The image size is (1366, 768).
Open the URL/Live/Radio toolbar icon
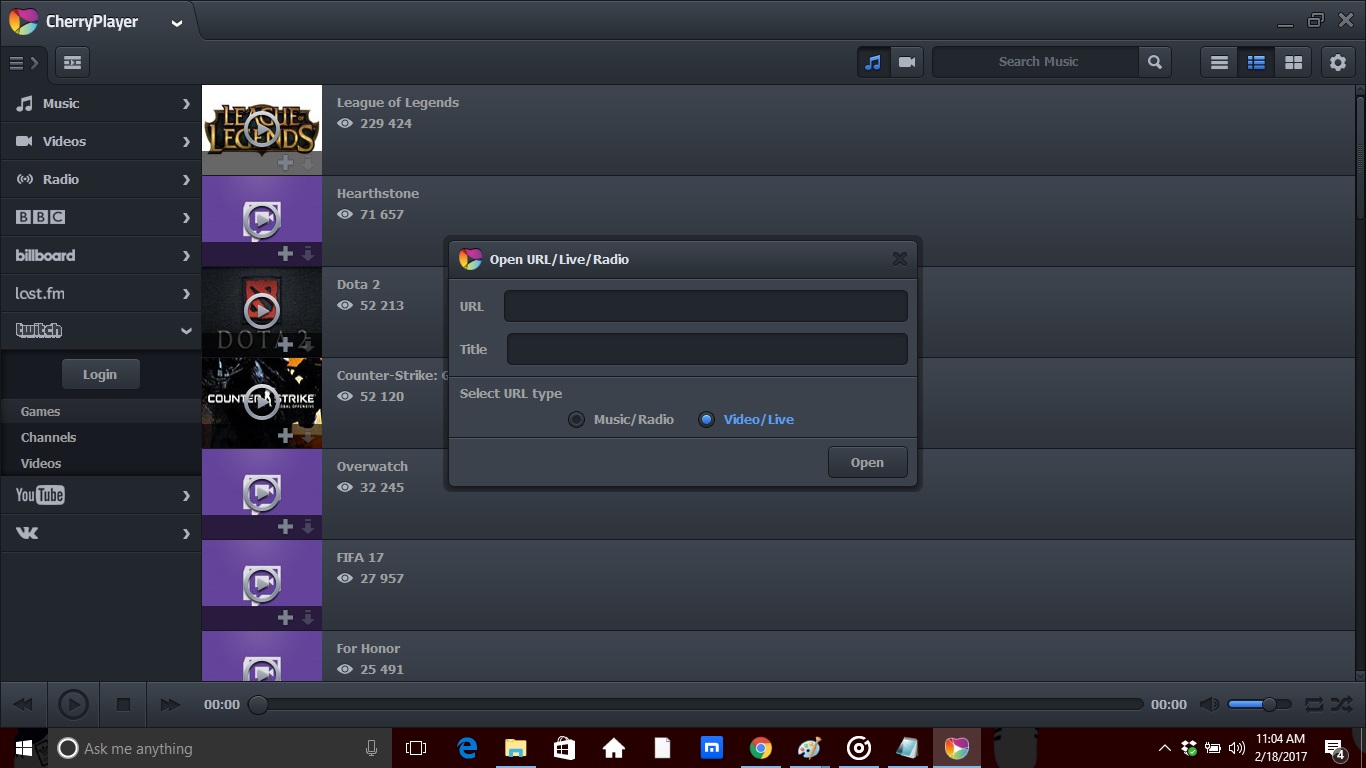[72, 62]
